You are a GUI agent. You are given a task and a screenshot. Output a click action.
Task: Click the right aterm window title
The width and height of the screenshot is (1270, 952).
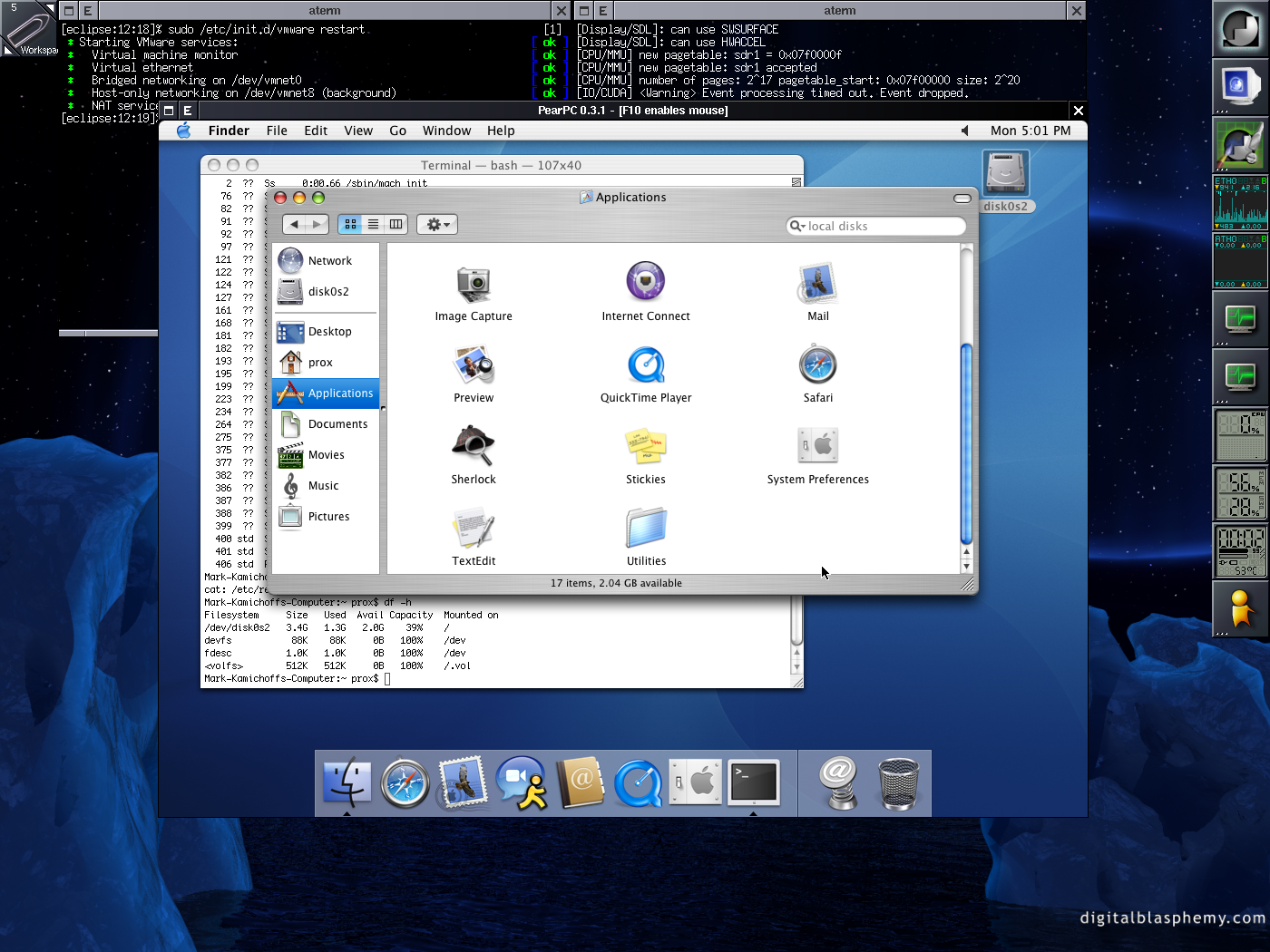coord(840,11)
